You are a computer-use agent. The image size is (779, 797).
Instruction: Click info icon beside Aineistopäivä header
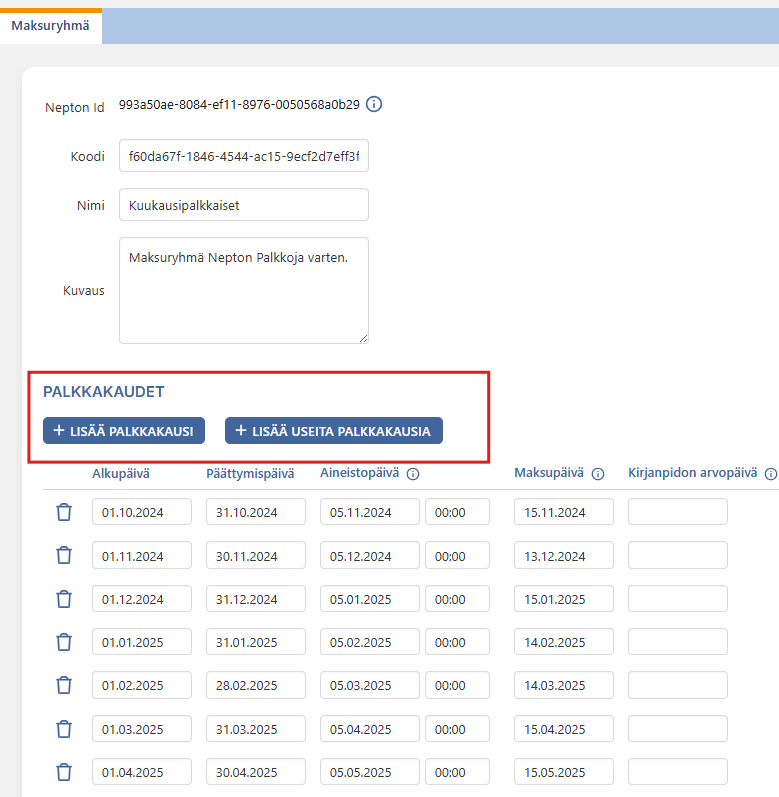412,474
